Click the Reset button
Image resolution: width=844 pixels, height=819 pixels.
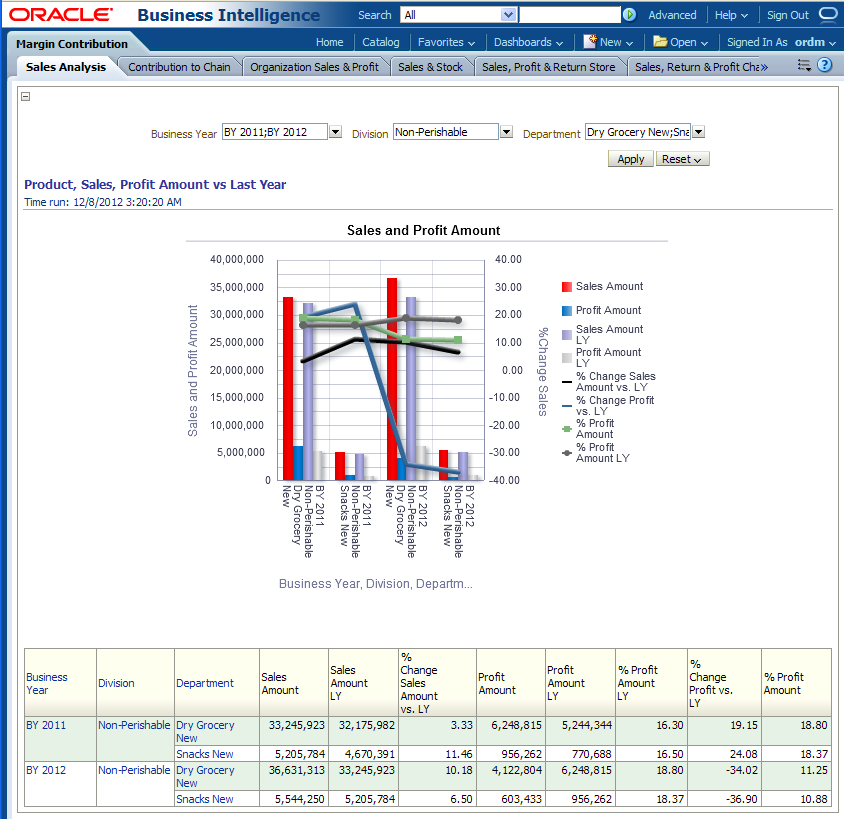click(x=682, y=159)
